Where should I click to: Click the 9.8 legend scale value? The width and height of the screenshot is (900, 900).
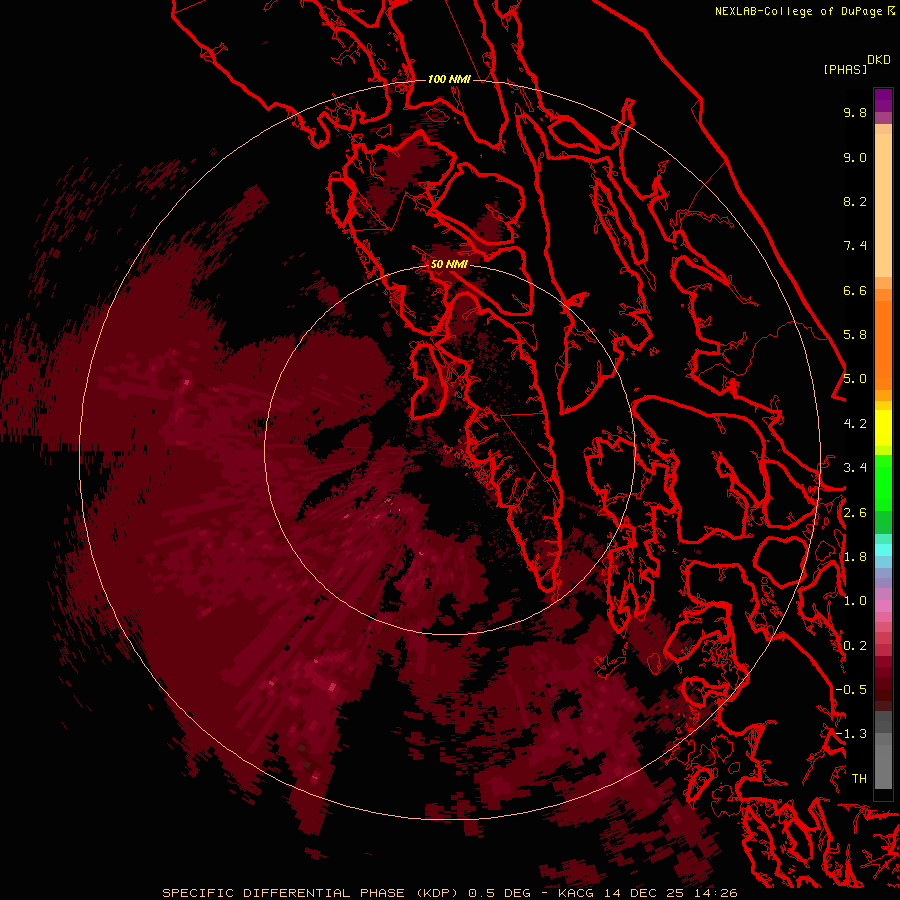(855, 113)
